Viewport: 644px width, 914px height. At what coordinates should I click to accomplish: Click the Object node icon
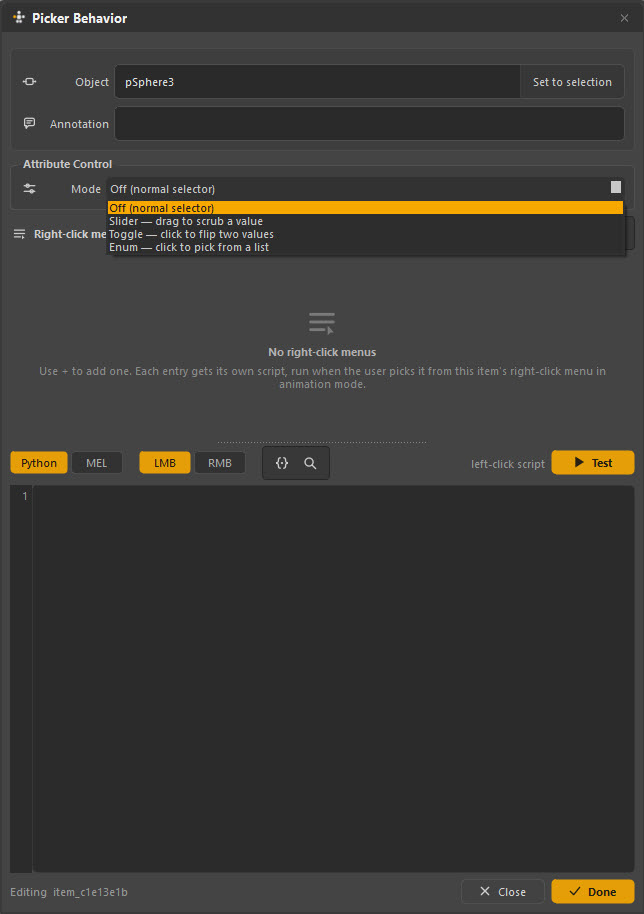click(29, 82)
